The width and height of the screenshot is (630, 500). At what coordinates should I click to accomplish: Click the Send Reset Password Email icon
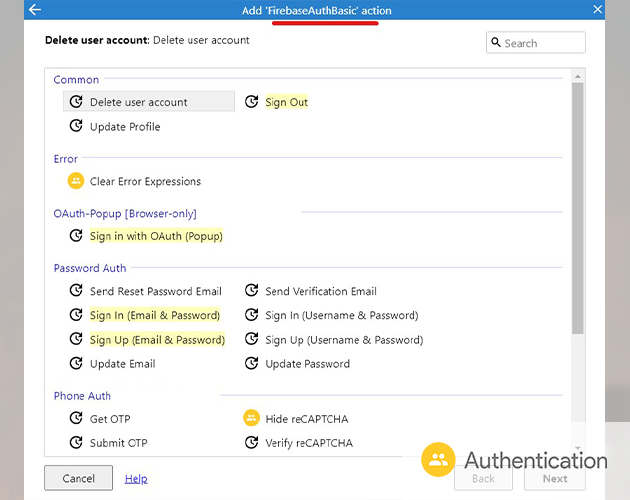76,291
